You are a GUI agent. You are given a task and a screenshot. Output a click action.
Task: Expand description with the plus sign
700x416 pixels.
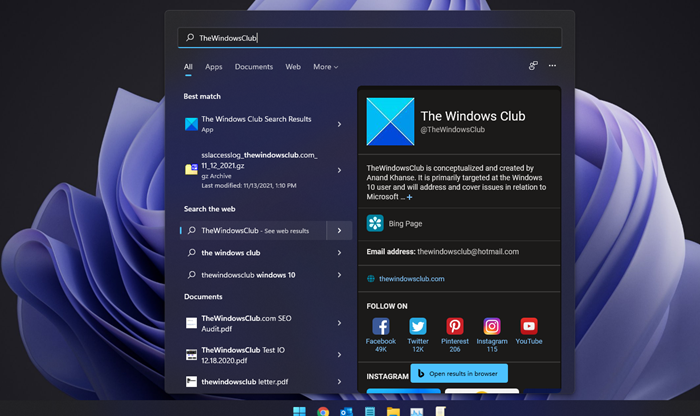(409, 197)
